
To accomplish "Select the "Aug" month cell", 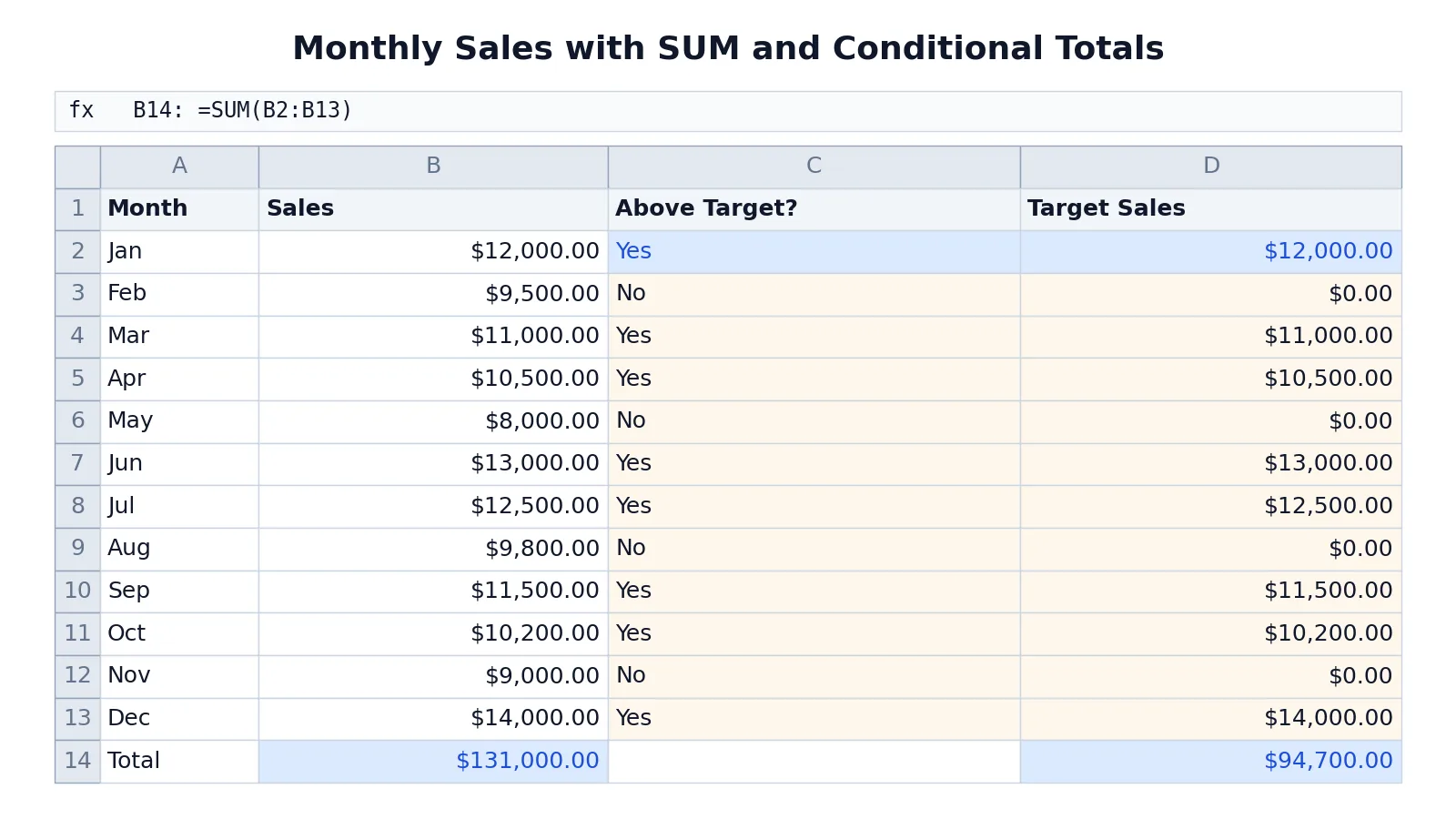I will point(179,549).
